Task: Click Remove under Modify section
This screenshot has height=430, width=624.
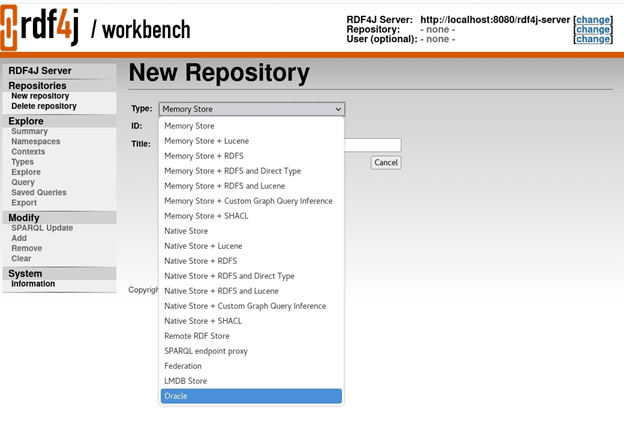Action: point(27,248)
